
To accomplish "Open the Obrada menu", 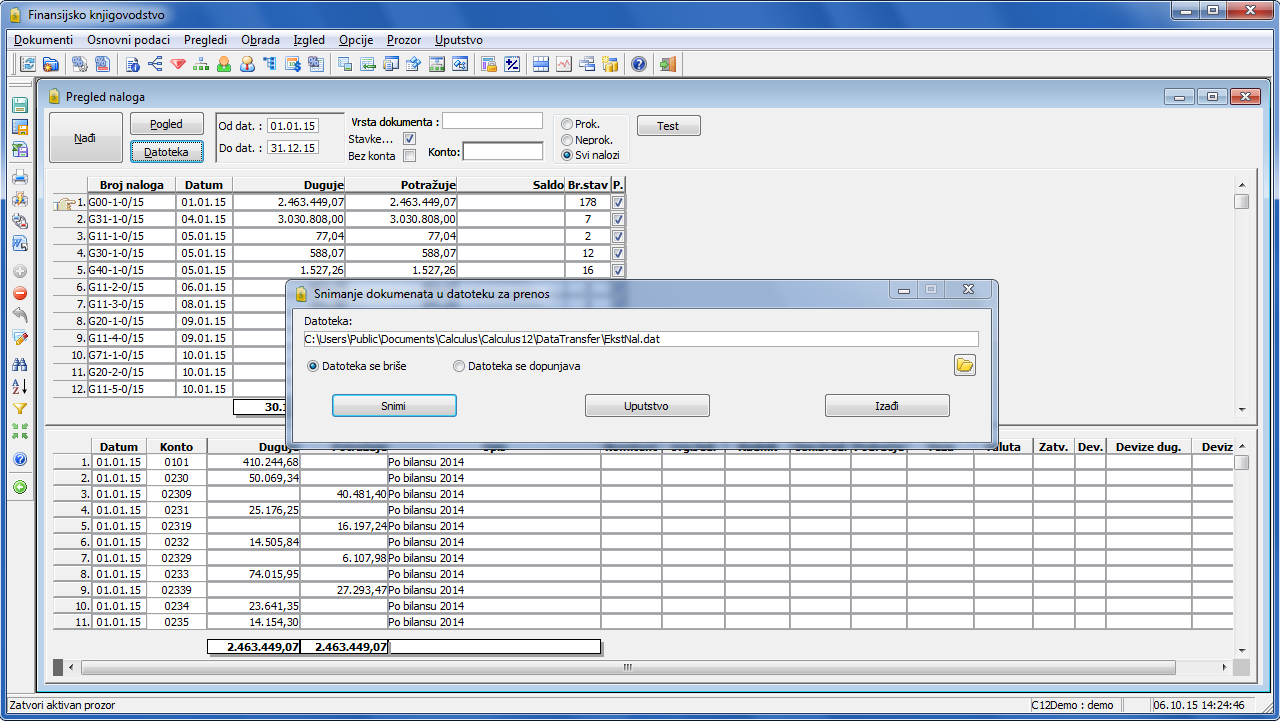I will click(260, 40).
